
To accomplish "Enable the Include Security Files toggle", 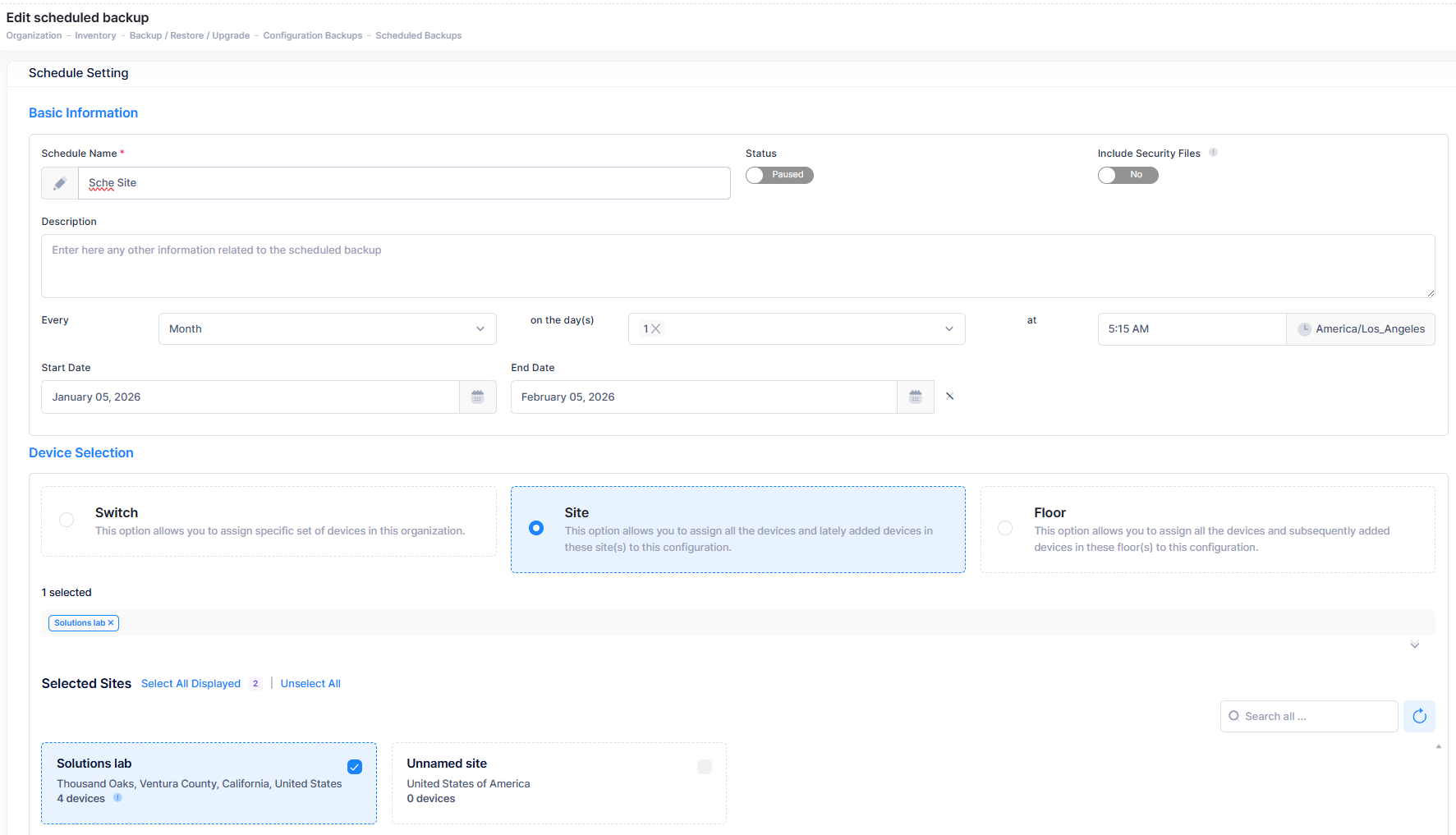I will click(x=1128, y=175).
